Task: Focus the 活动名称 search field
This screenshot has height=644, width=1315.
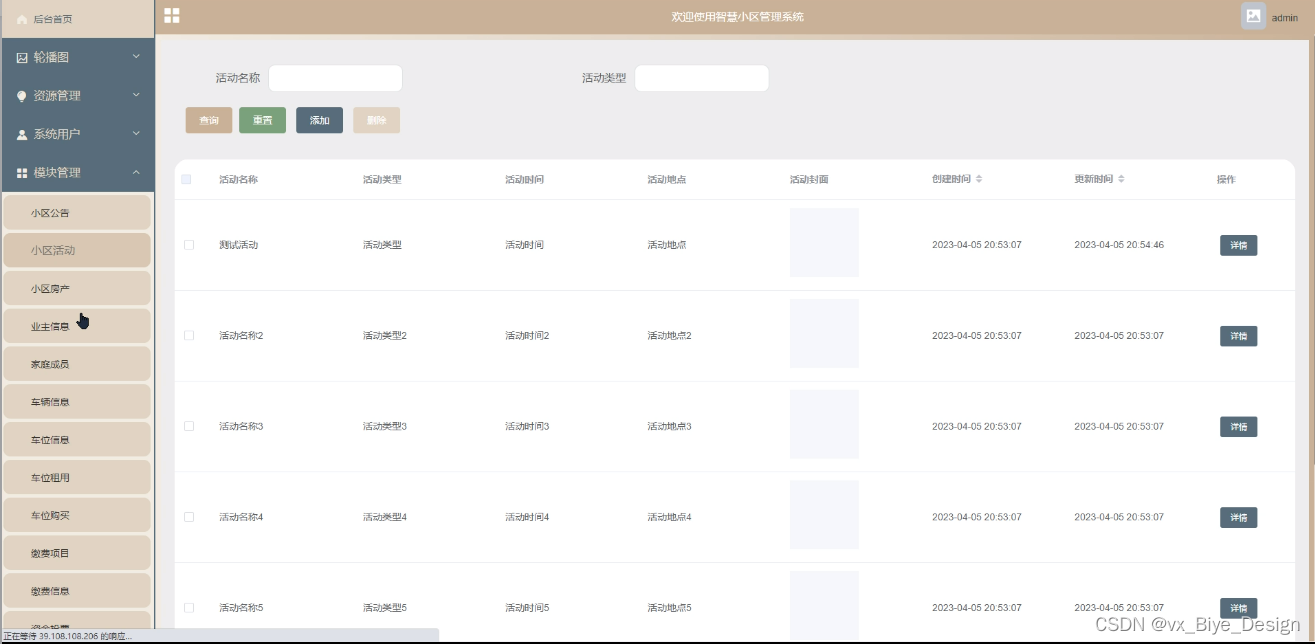Action: 335,78
